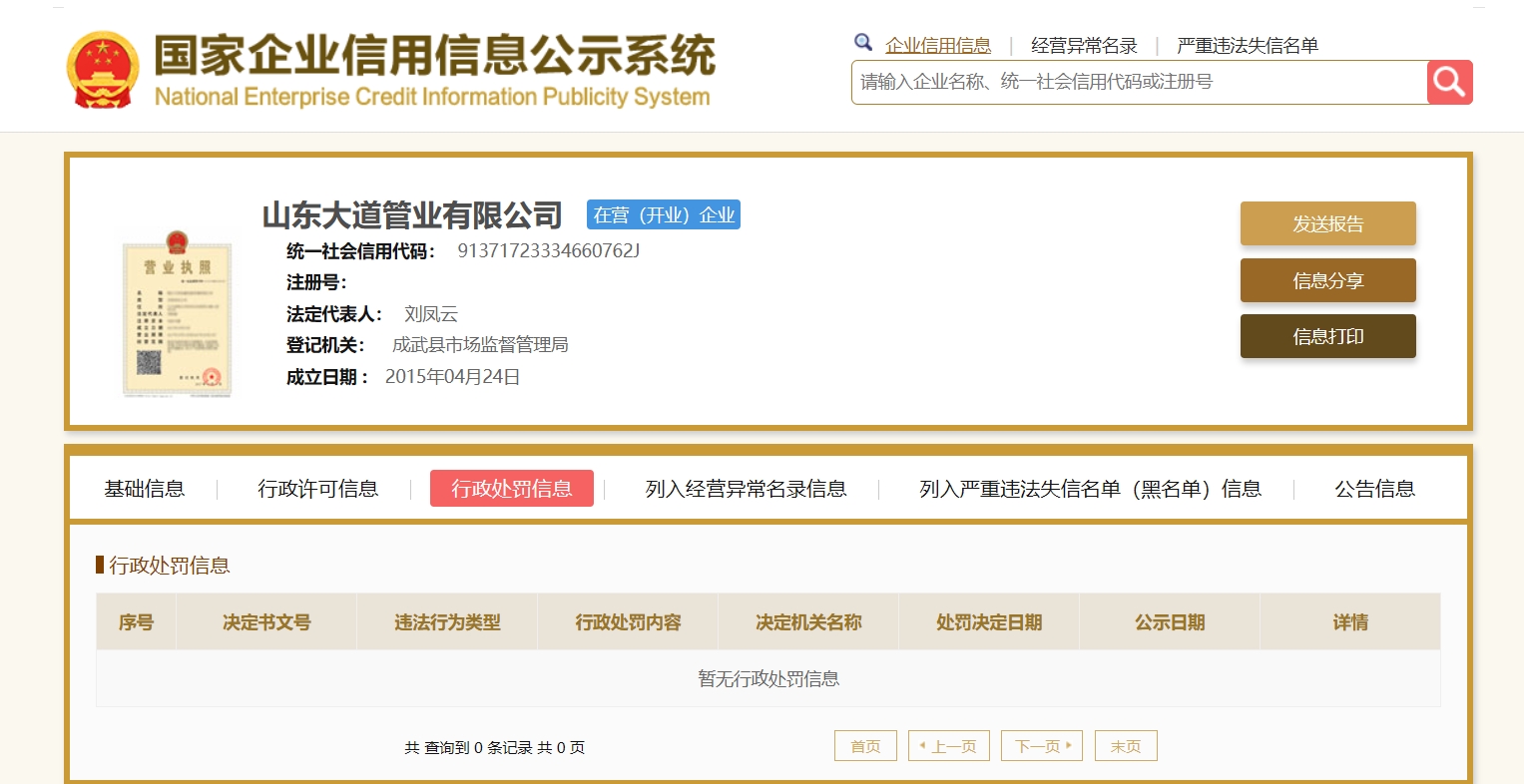Click establishment date 2015年04月24日

[x=453, y=377]
